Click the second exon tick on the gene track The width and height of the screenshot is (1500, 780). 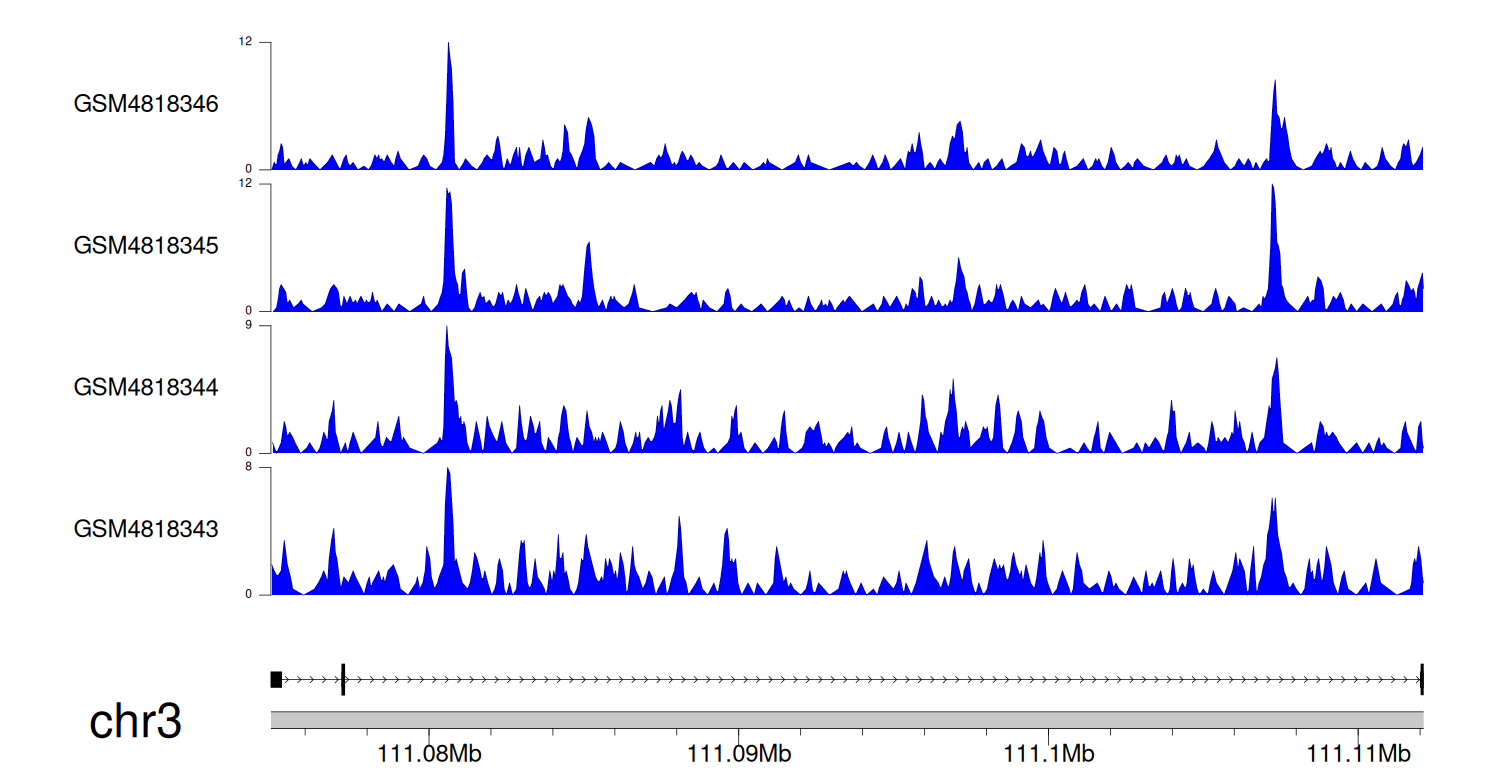[x=343, y=679]
